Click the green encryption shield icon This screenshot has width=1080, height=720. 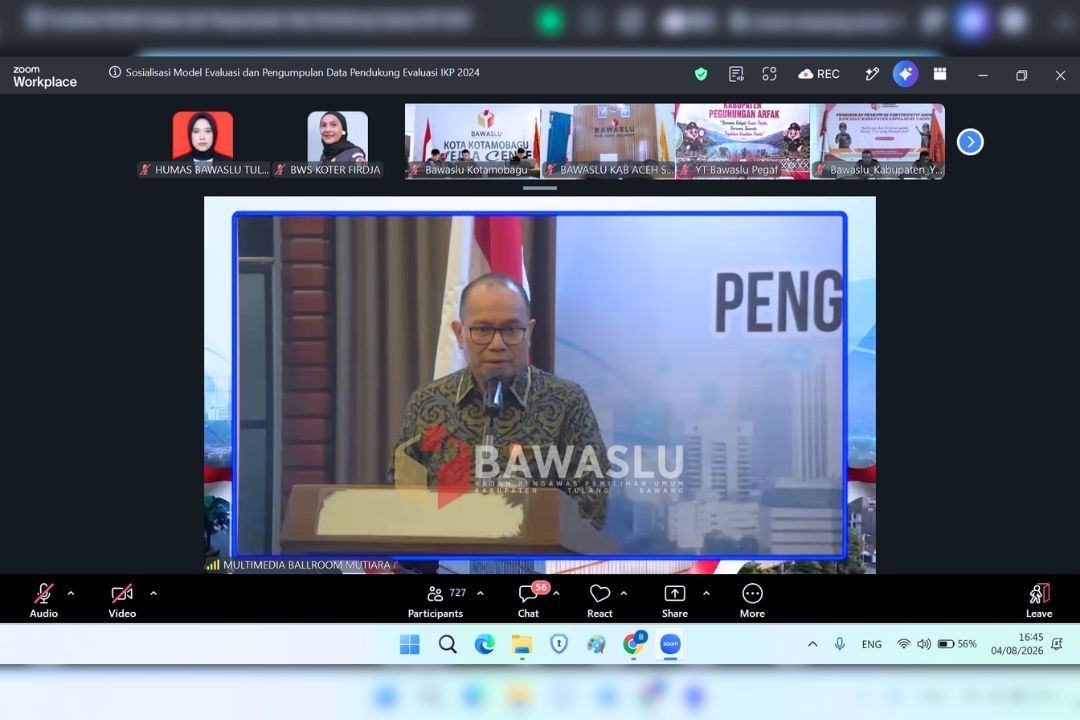[x=700, y=74]
